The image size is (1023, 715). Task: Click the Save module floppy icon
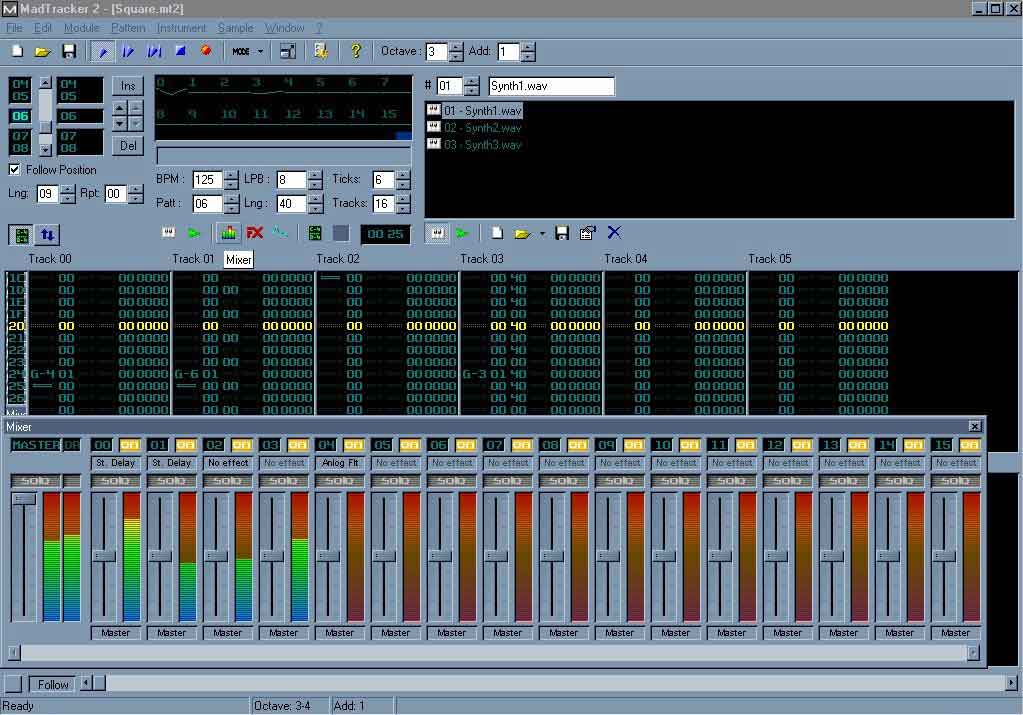tap(69, 51)
